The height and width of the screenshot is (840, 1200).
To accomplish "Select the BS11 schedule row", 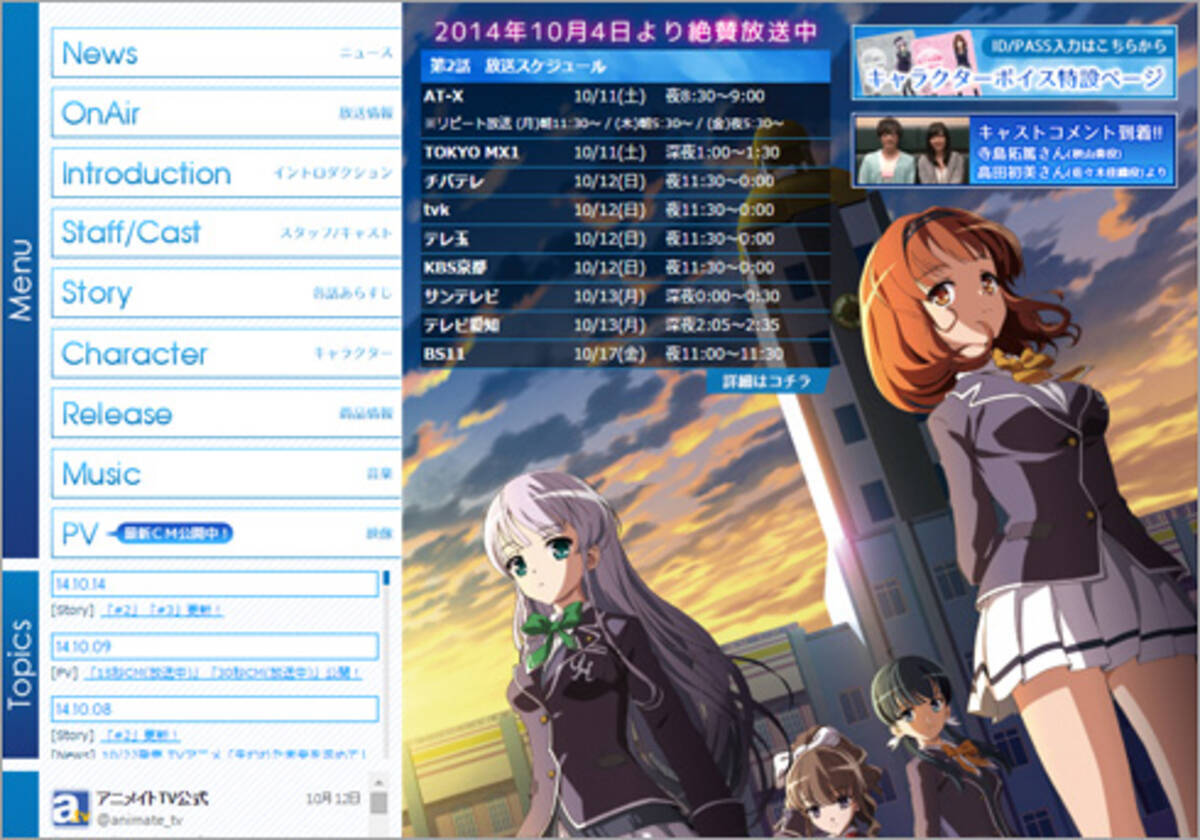I will (x=625, y=355).
